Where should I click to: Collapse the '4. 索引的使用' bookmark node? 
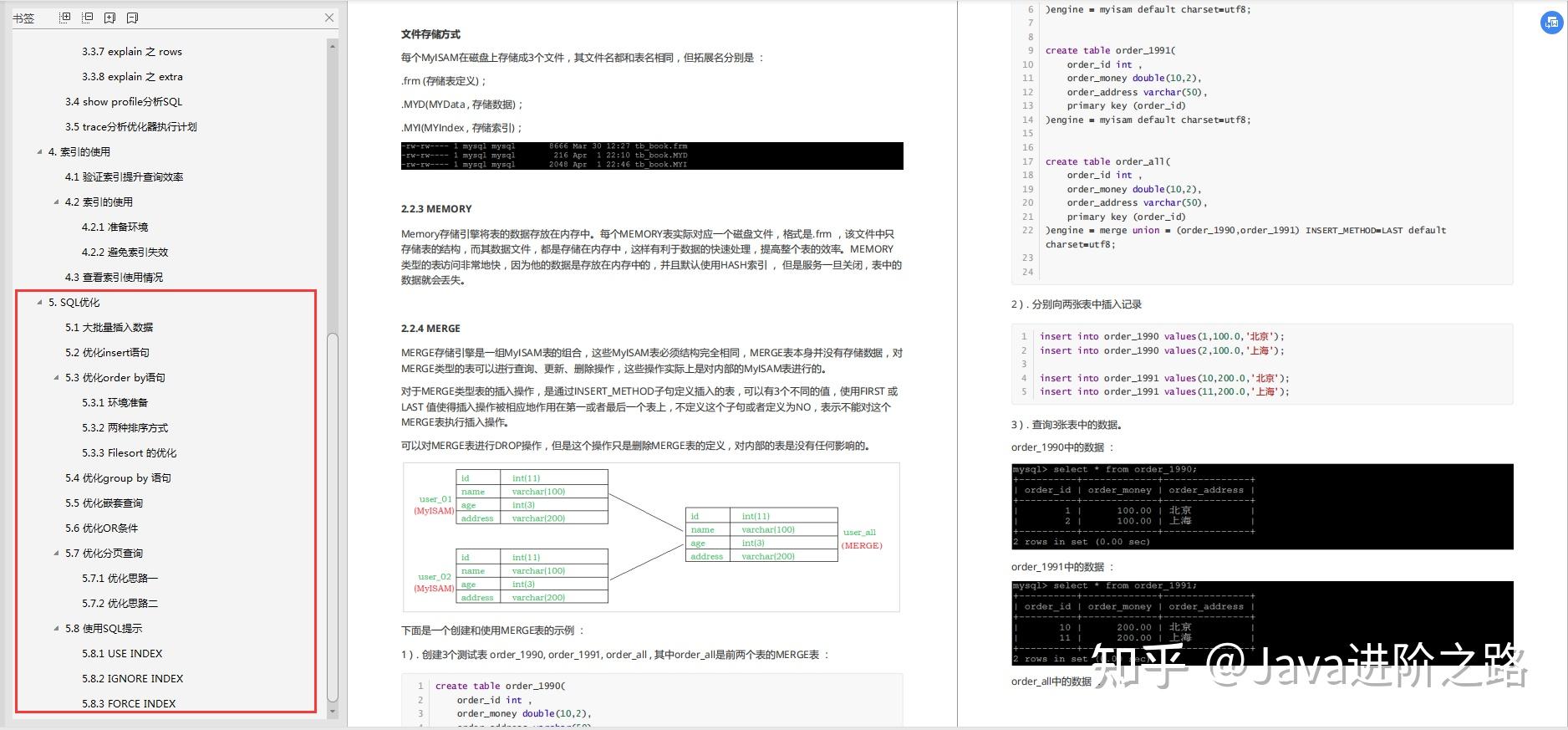39,152
